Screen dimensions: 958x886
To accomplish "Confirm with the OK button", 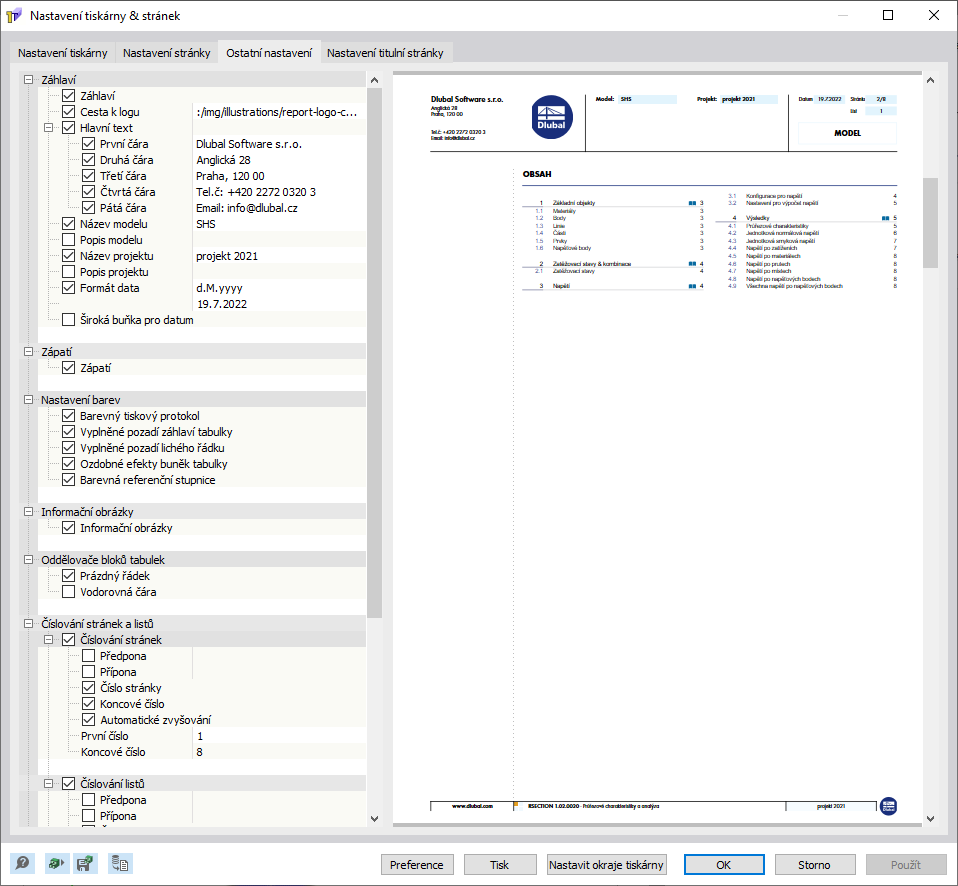I will point(724,865).
